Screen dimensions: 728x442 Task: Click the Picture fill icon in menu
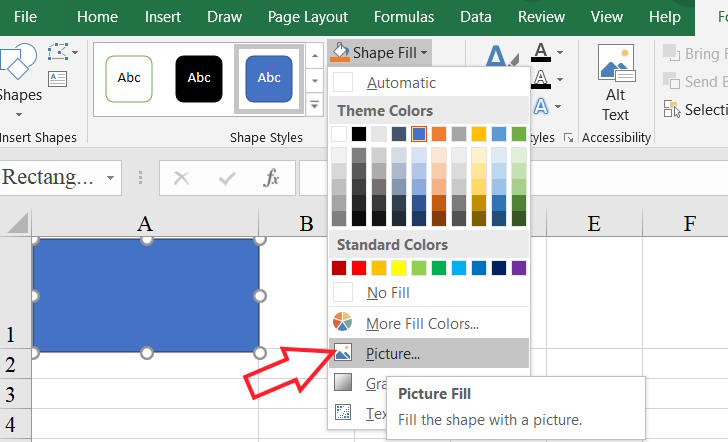point(343,352)
